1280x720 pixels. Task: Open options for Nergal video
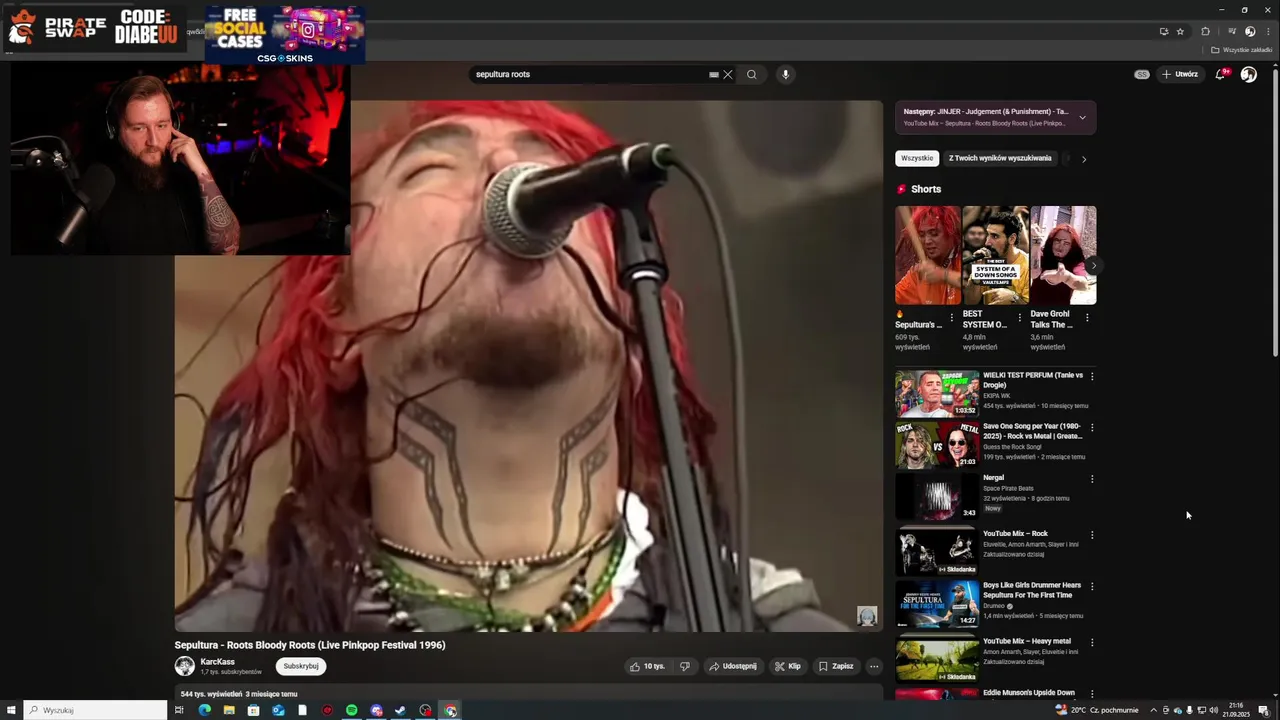[x=1092, y=479]
